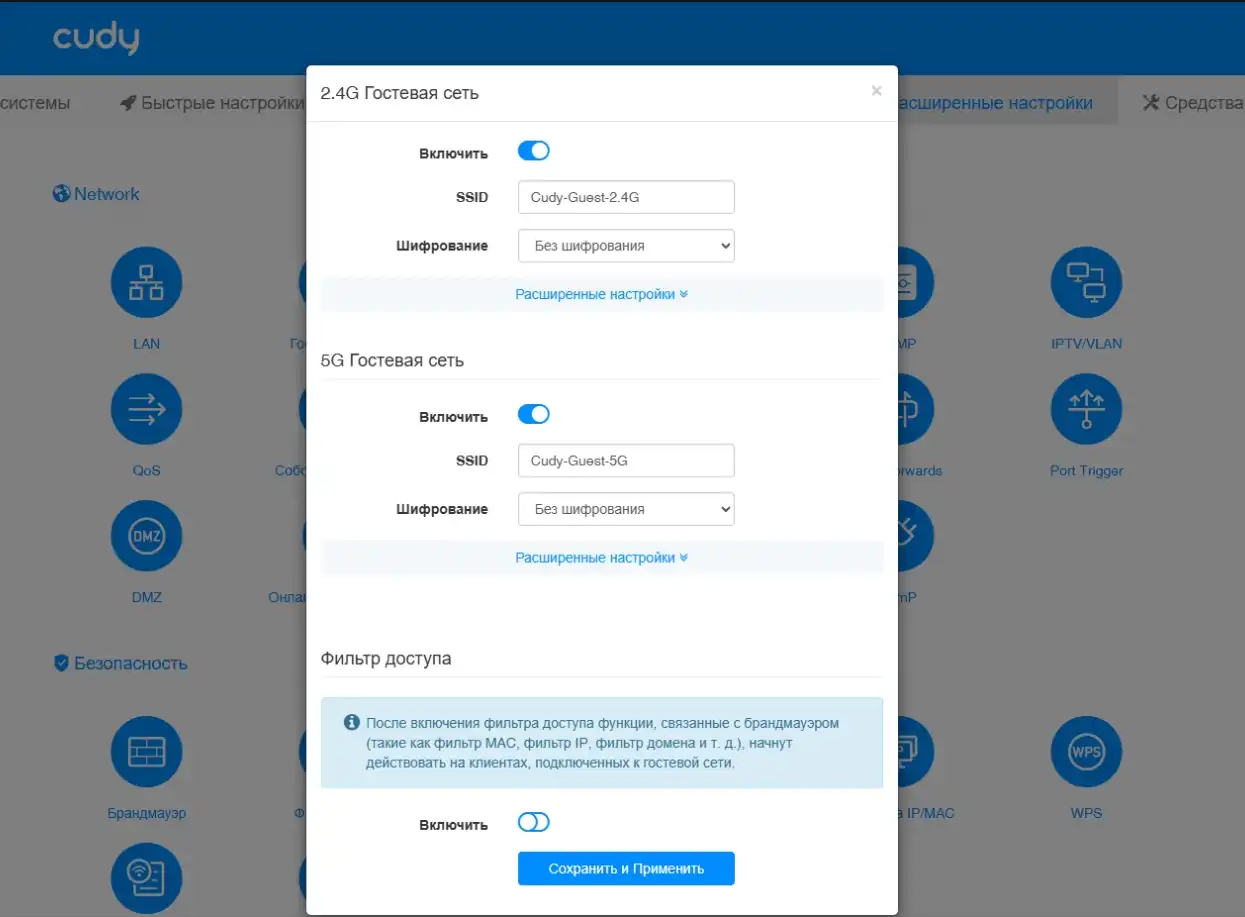Click the Cudy logo
The height and width of the screenshot is (917, 1245).
click(x=96, y=38)
